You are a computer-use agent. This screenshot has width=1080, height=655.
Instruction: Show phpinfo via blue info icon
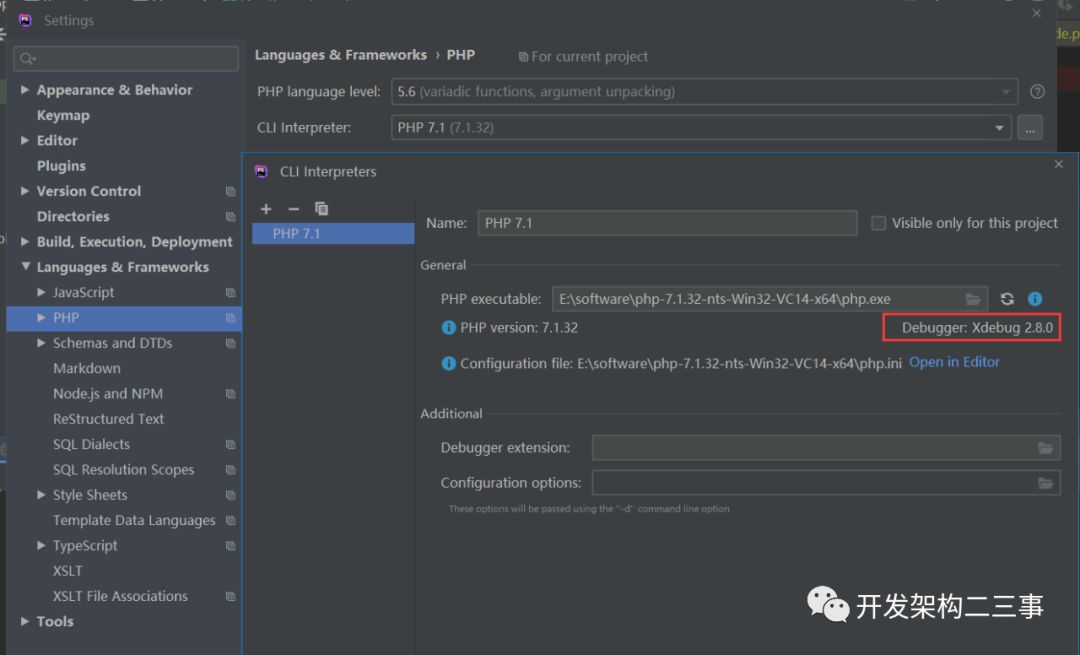pyautogui.click(x=1035, y=299)
